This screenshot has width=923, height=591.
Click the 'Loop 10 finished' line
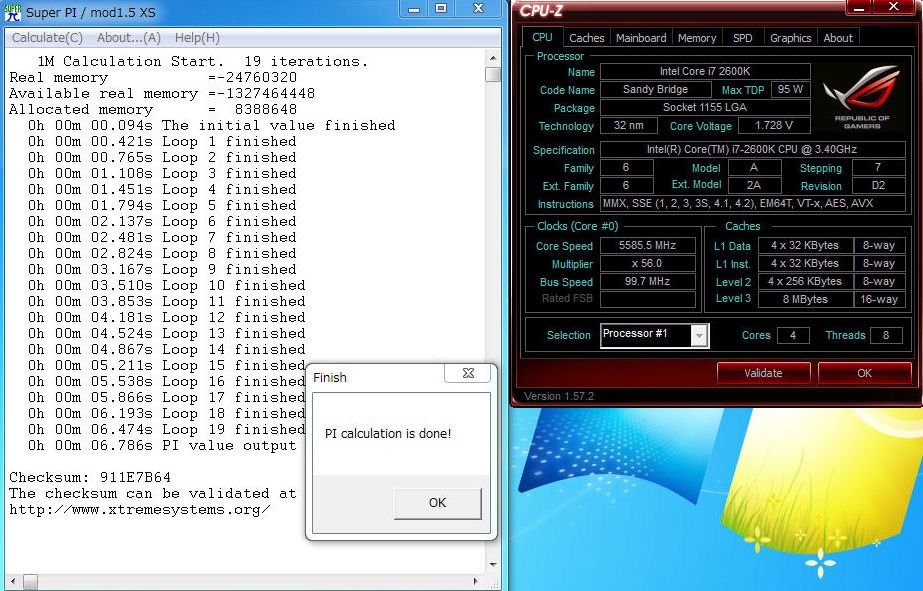[x=167, y=285]
